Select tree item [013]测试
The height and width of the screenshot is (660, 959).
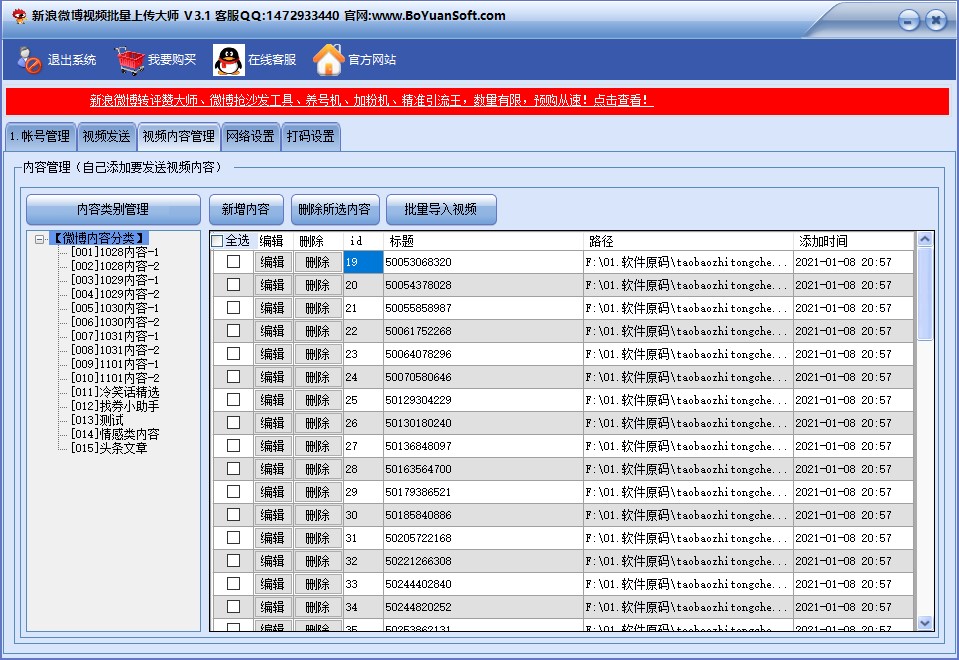coord(97,420)
